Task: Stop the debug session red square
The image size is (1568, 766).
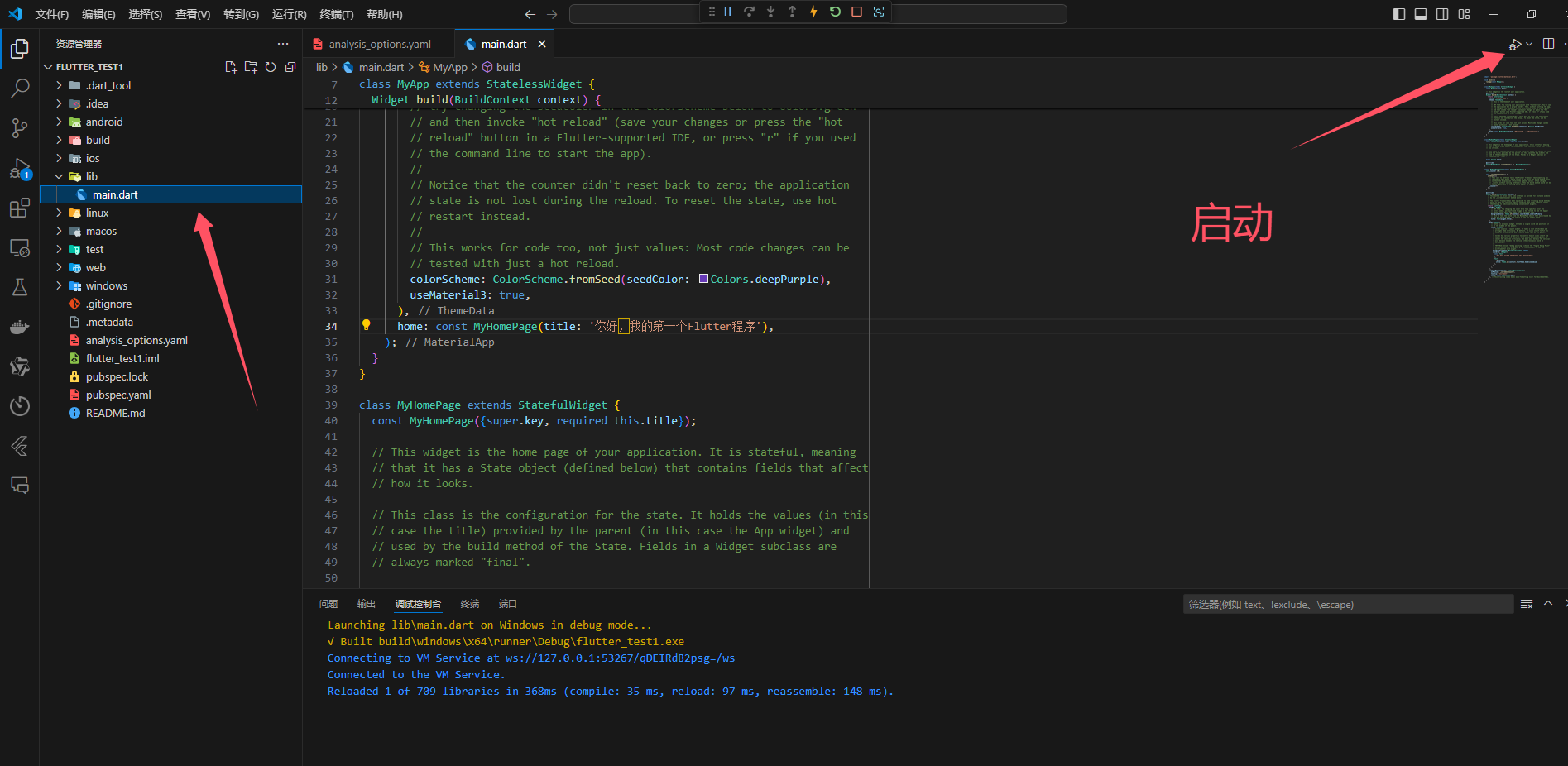Action: click(856, 12)
